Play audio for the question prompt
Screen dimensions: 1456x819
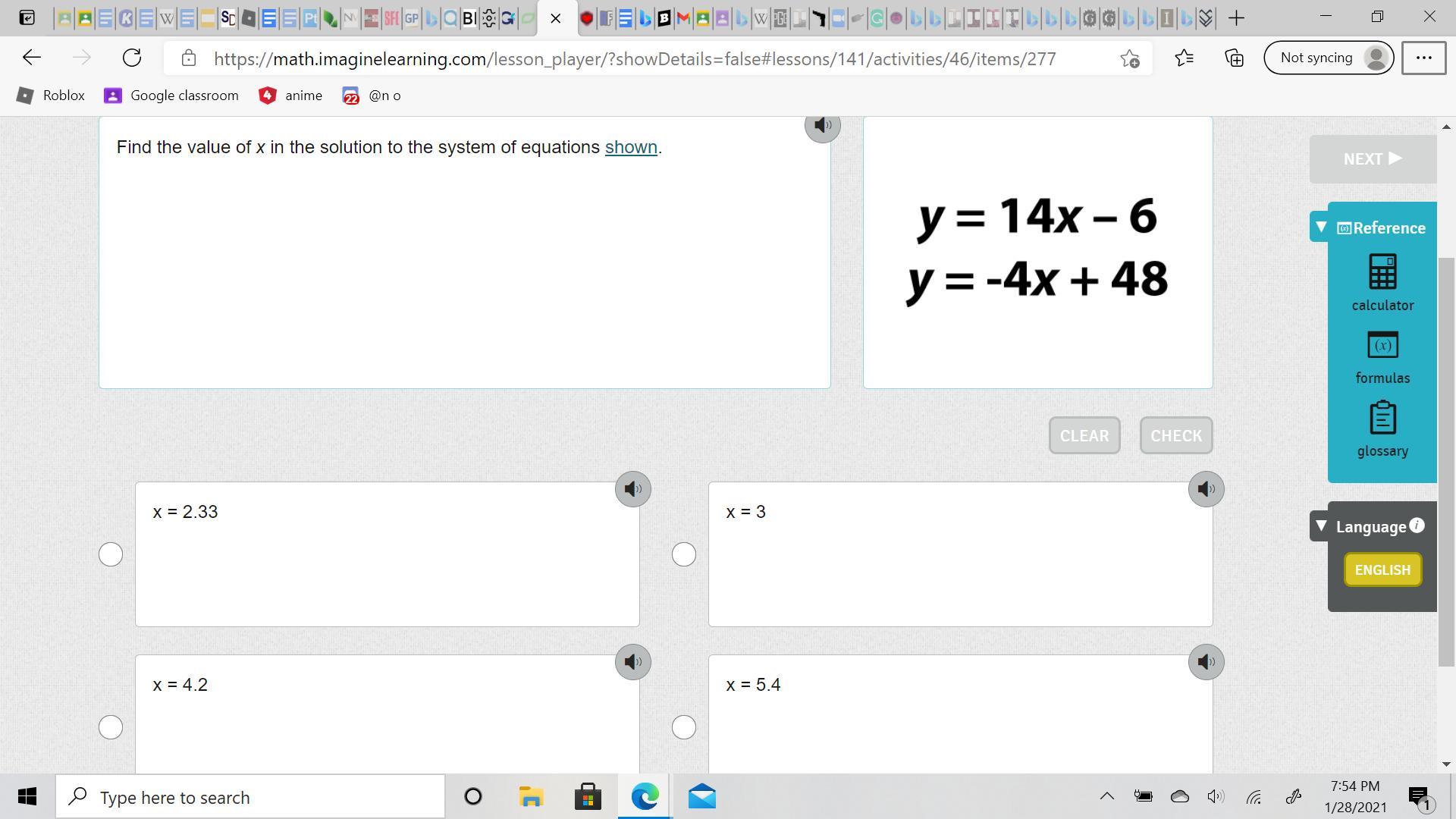[x=822, y=125]
